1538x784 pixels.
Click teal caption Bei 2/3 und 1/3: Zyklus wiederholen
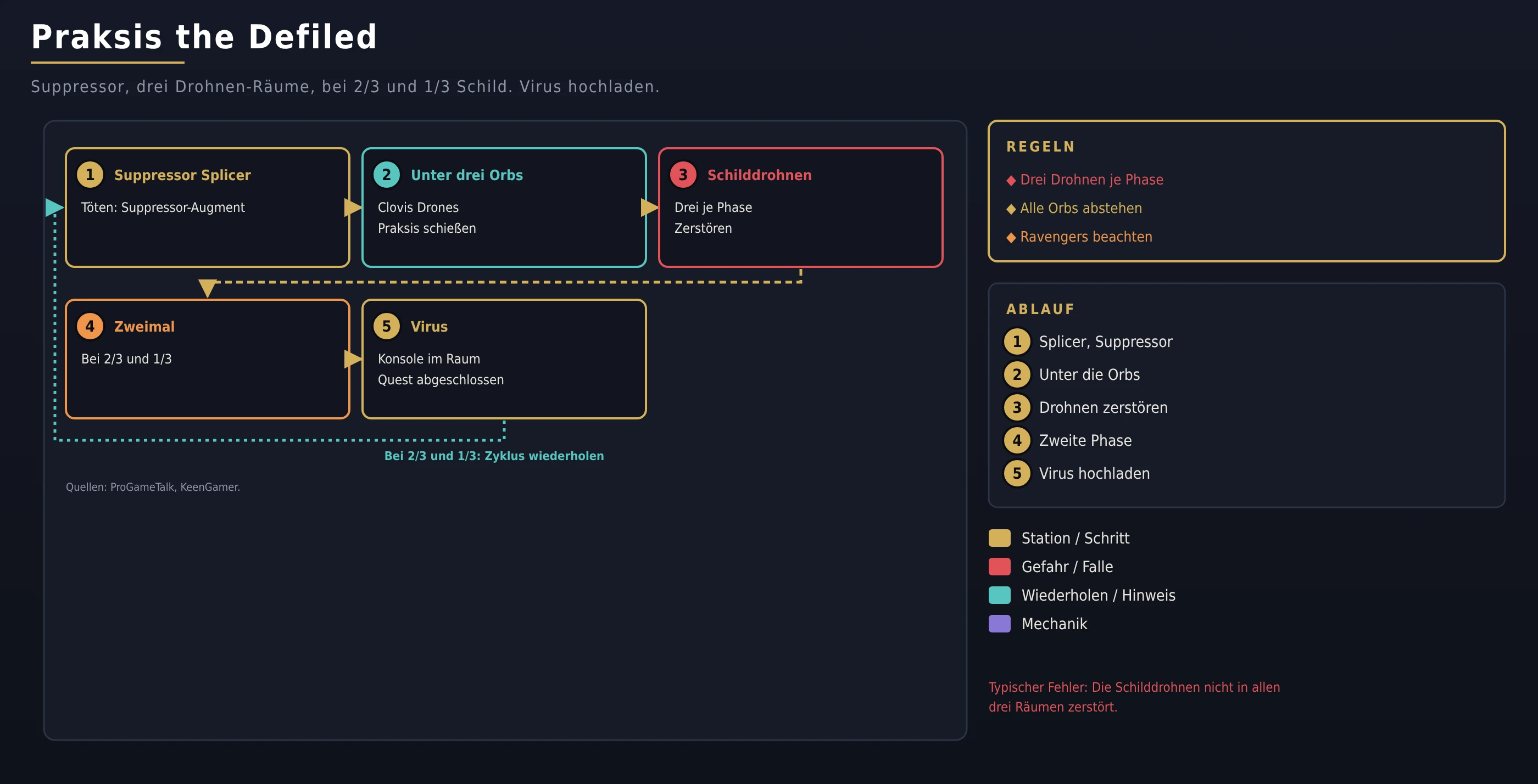tap(494, 456)
